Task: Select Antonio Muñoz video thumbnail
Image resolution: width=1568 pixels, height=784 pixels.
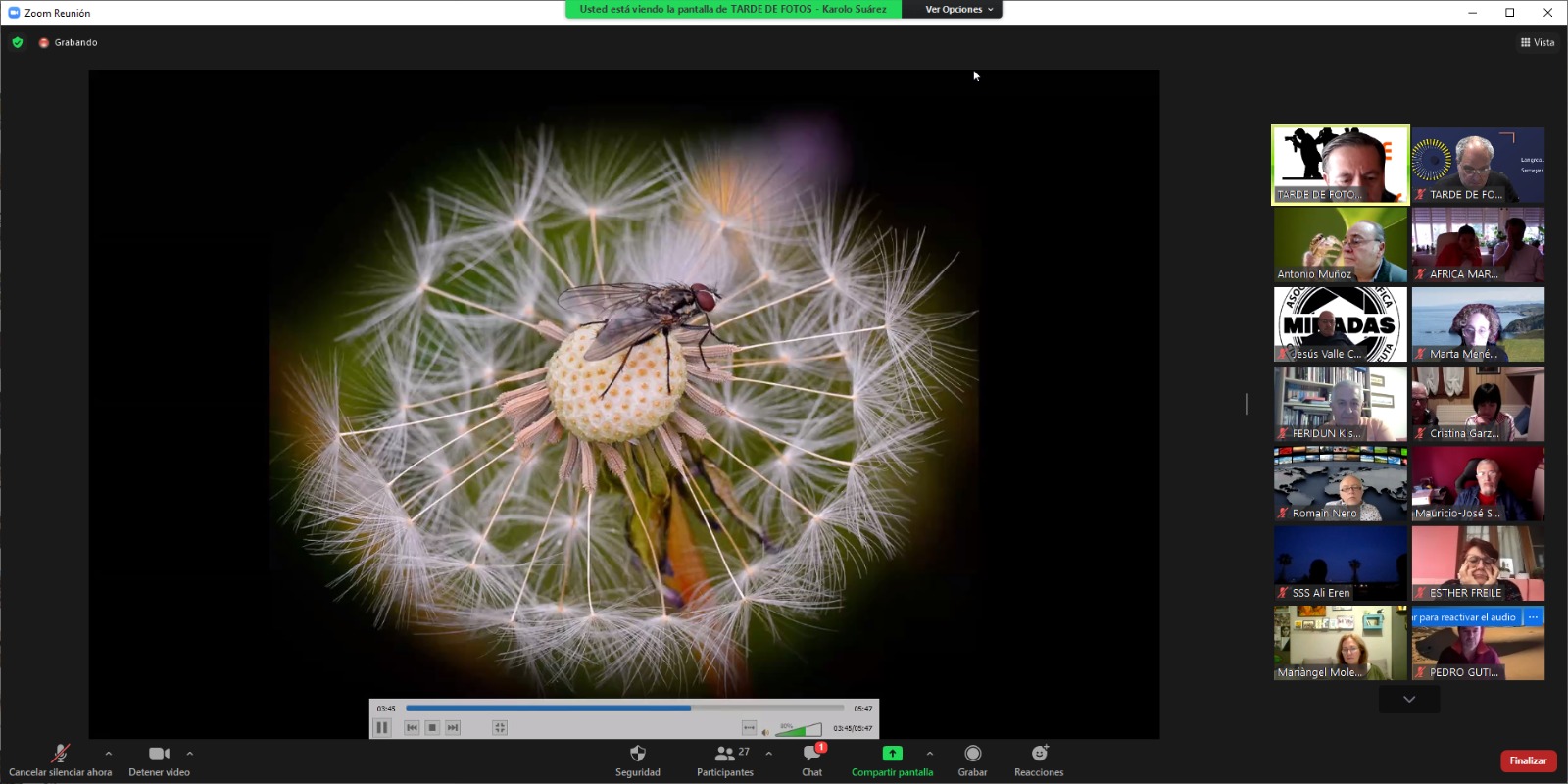Action: point(1341,245)
